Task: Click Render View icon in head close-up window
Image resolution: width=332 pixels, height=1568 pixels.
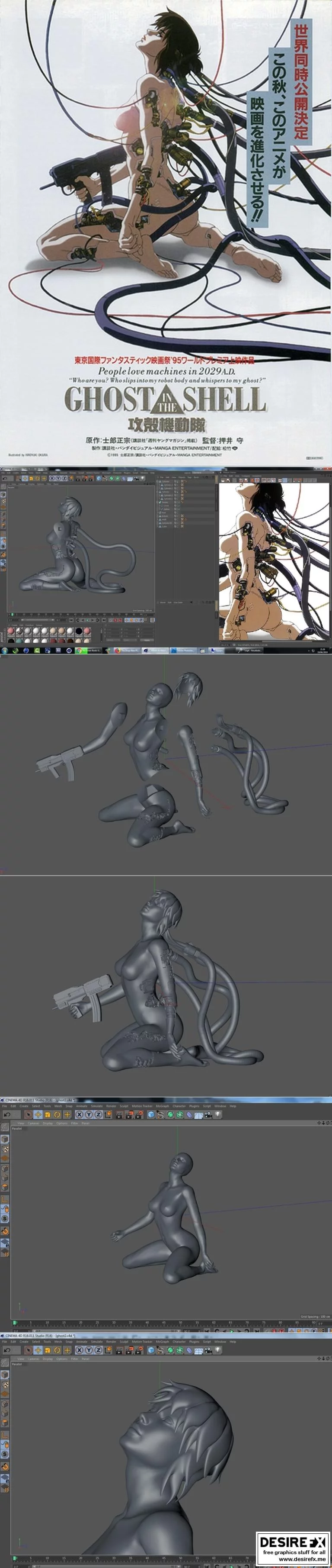Action: 119,1350
